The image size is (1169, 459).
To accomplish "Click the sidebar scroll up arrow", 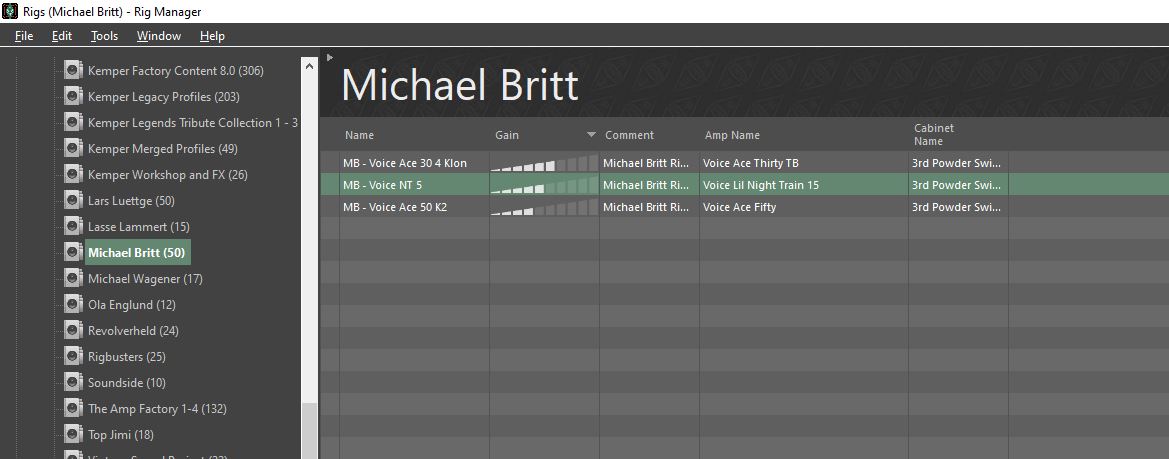I will 309,66.
